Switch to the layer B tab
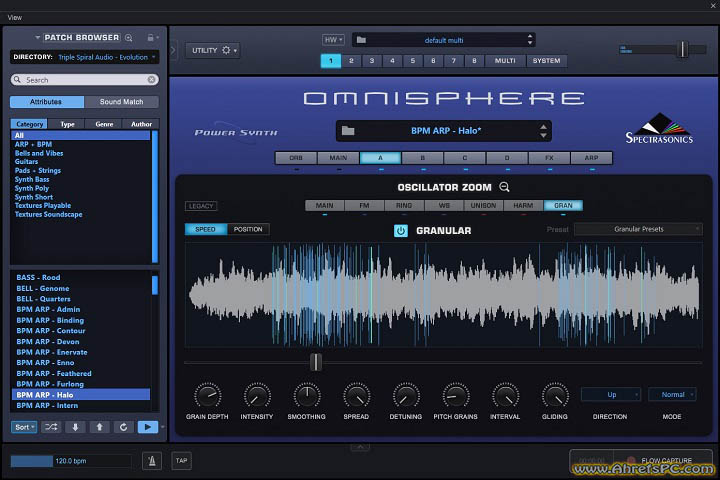Screen dimensions: 720x480 pos(422,158)
